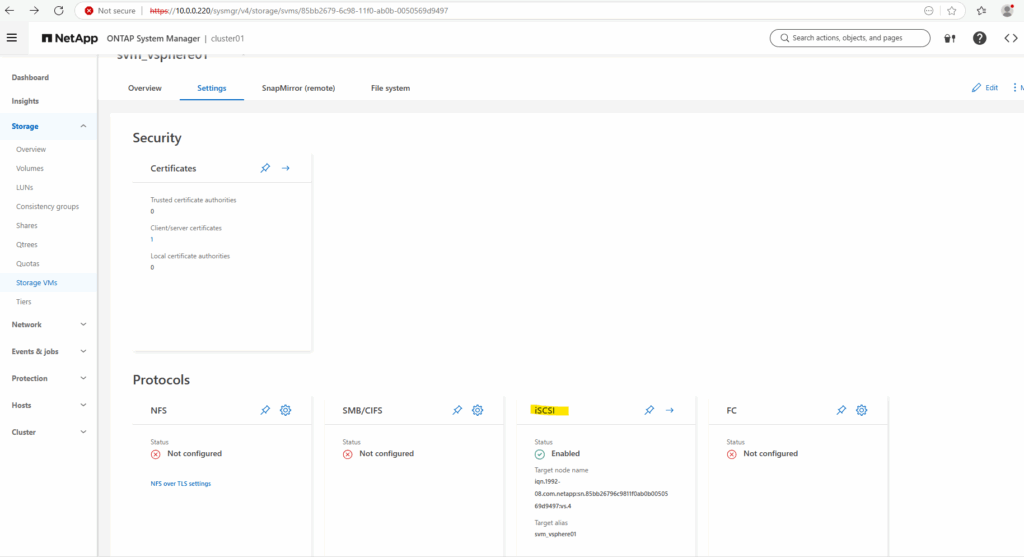Click the cluster01 name in header
Image resolution: width=1024 pixels, height=557 pixels.
[227, 39]
